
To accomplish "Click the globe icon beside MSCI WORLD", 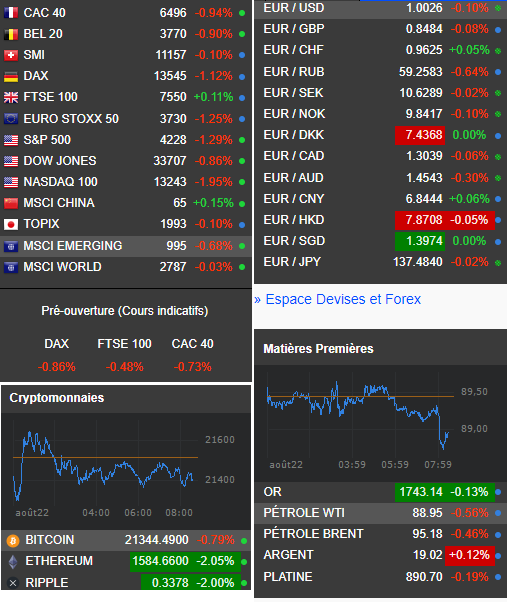I will 11,267.
